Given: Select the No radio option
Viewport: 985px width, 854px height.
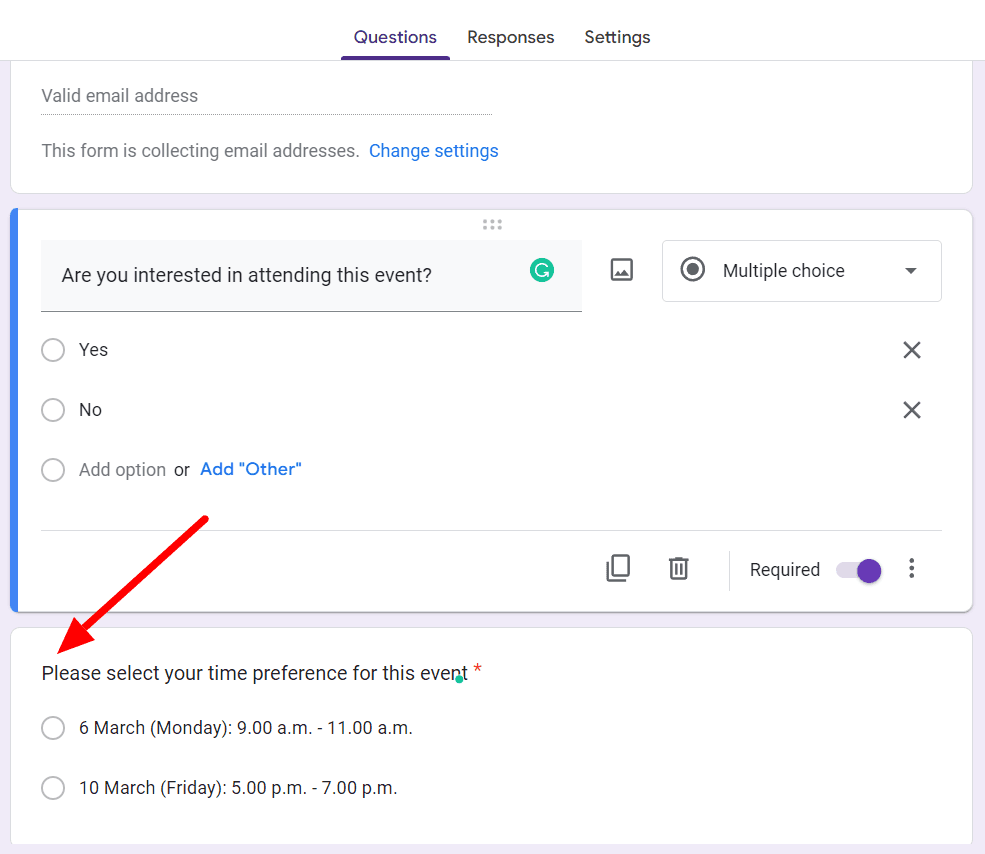Looking at the screenshot, I should [53, 410].
